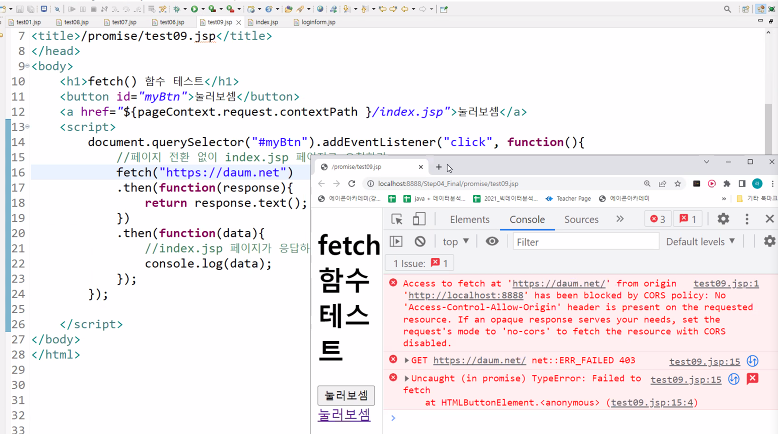Toggle Chrome side panel icon
Viewport: 778px width, 434px height.
[742, 184]
